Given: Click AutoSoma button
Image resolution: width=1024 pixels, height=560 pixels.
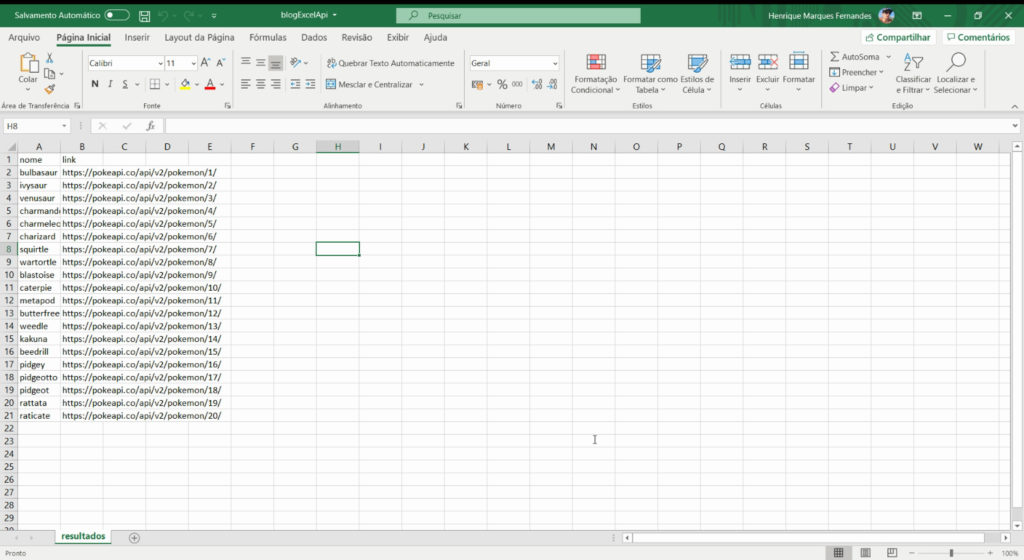Looking at the screenshot, I should click(x=855, y=57).
